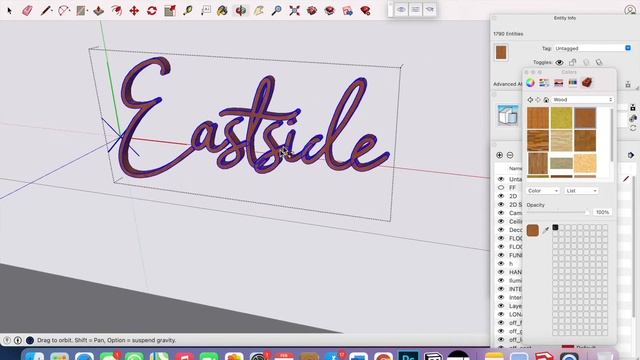This screenshot has height=360, width=640.
Task: Activate the Arc drawing tool
Action: [x=63, y=11]
